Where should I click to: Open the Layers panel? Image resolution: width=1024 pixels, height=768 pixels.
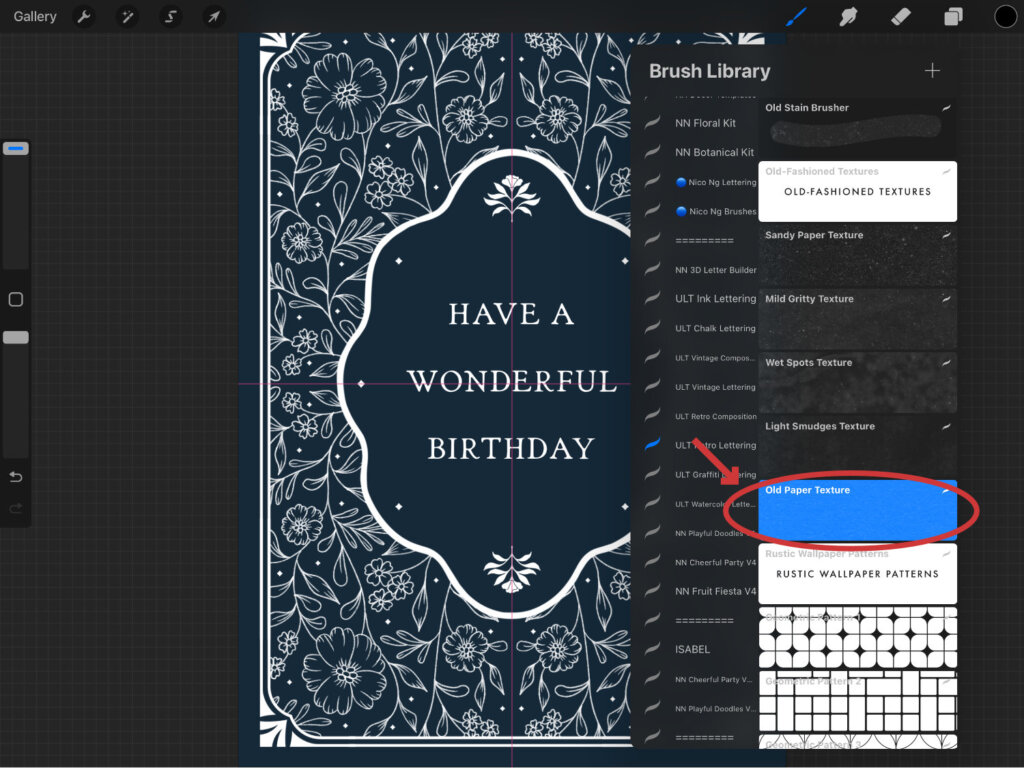(953, 16)
